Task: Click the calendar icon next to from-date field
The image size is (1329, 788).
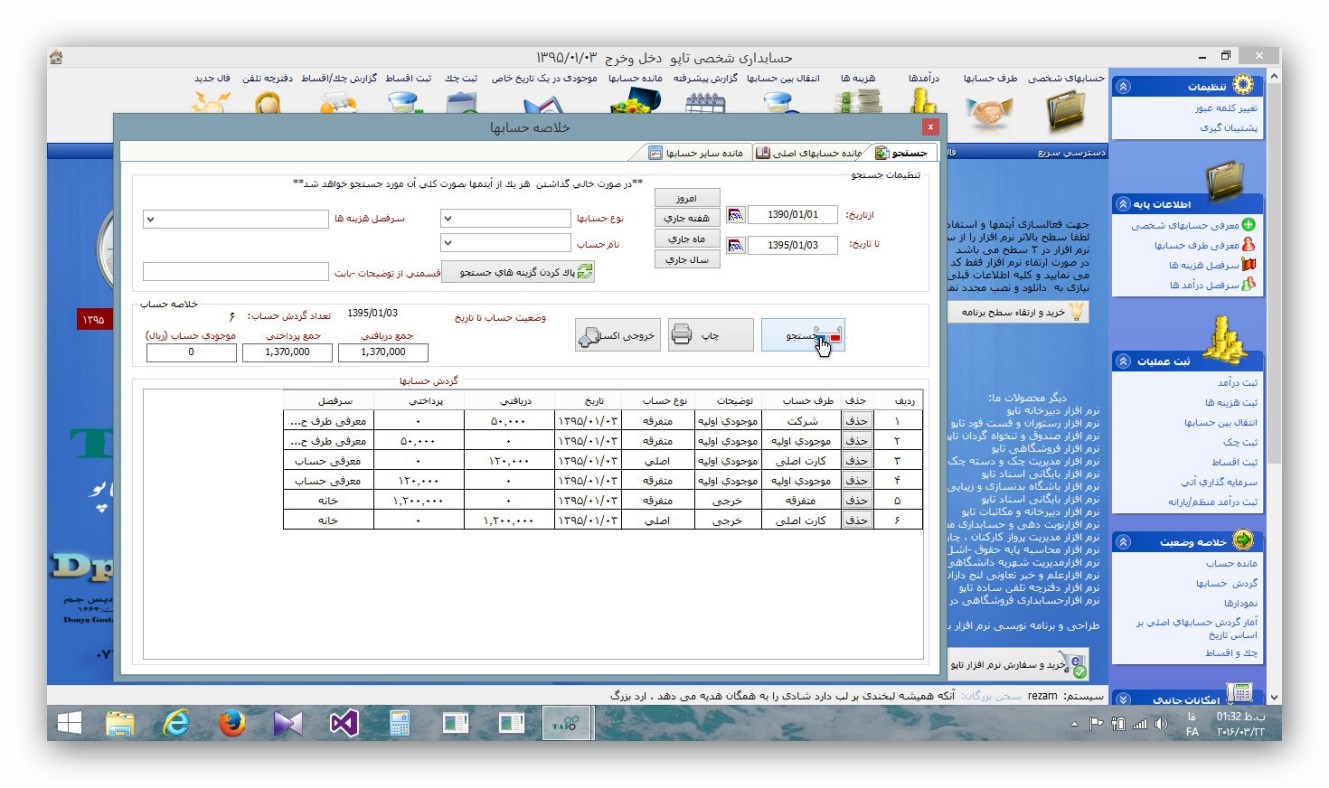Action: 737,215
